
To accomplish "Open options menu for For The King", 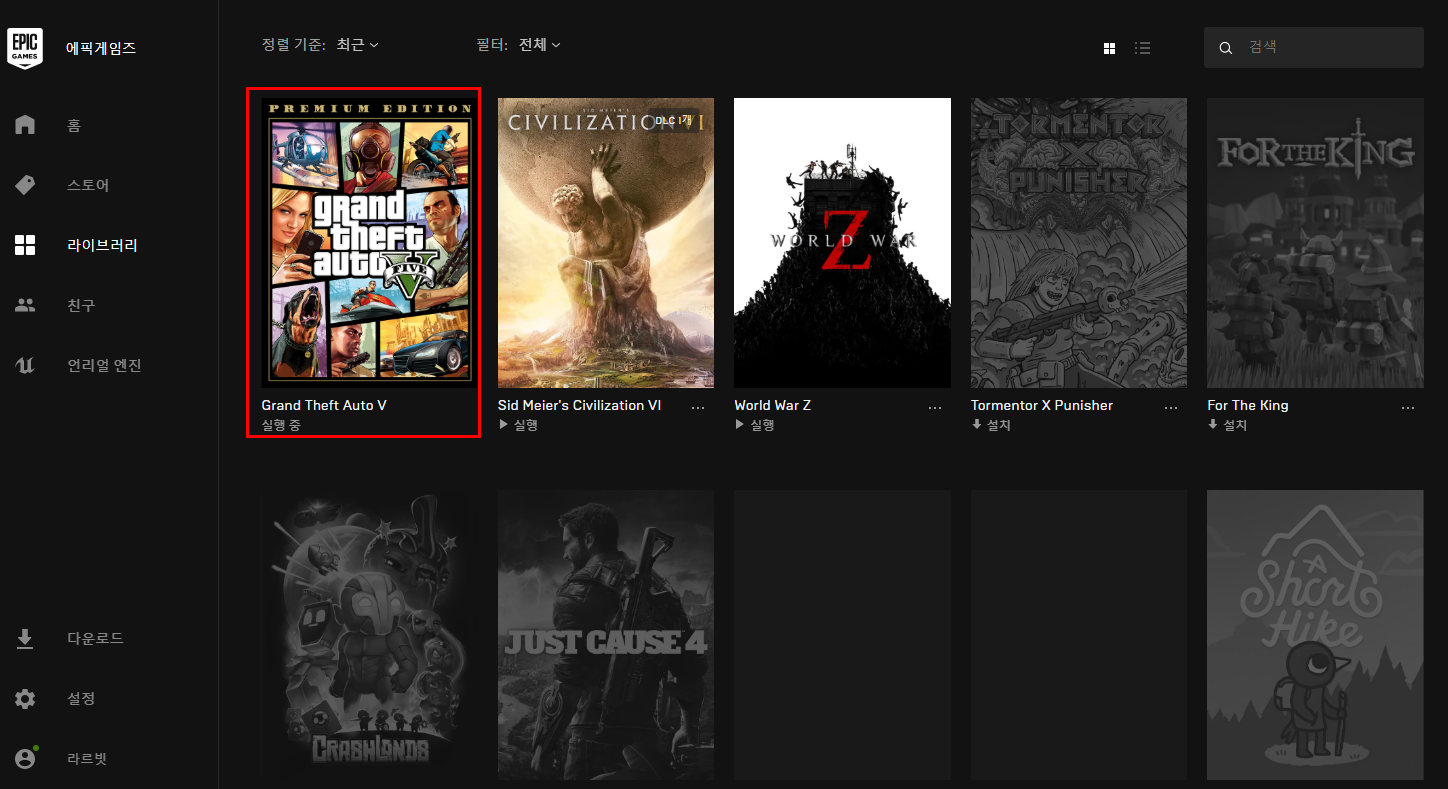I will tap(1408, 408).
